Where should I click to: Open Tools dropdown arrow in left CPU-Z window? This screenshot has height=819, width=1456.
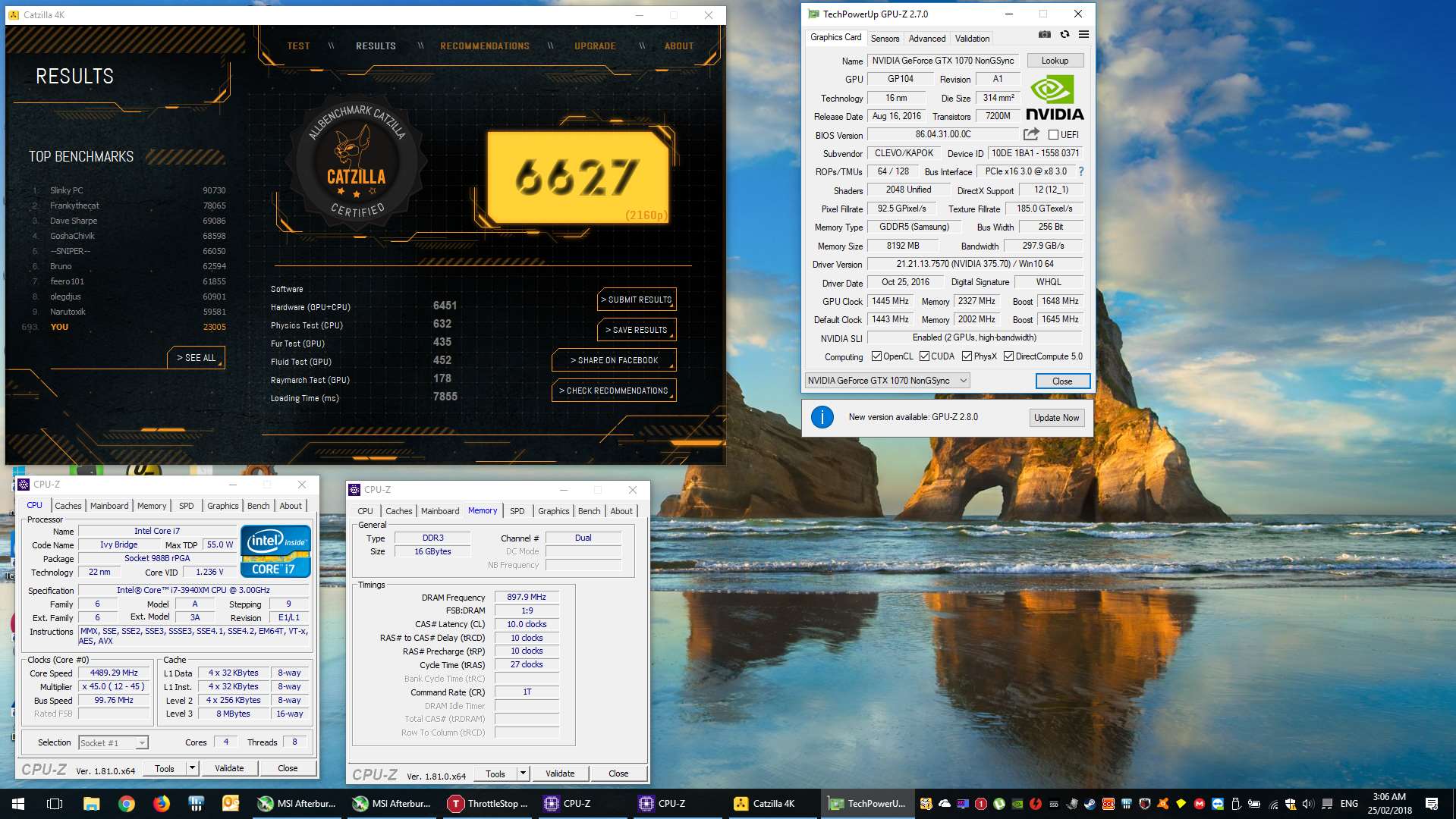[192, 768]
